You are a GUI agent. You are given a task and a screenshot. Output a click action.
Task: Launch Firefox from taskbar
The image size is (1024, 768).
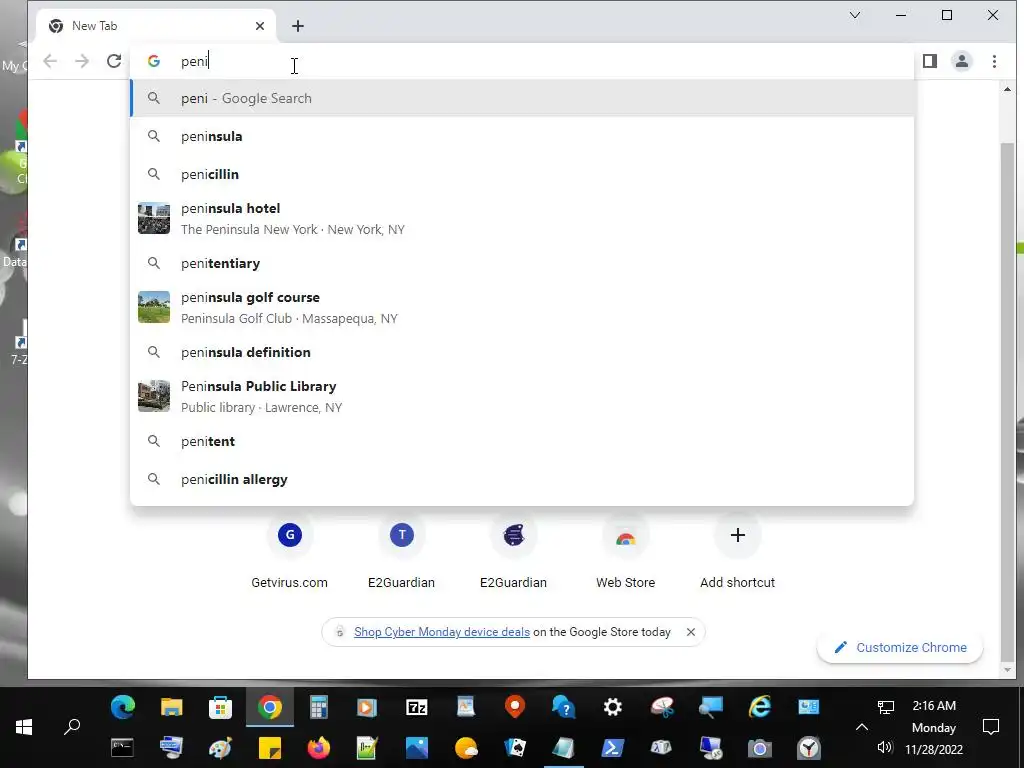point(319,748)
